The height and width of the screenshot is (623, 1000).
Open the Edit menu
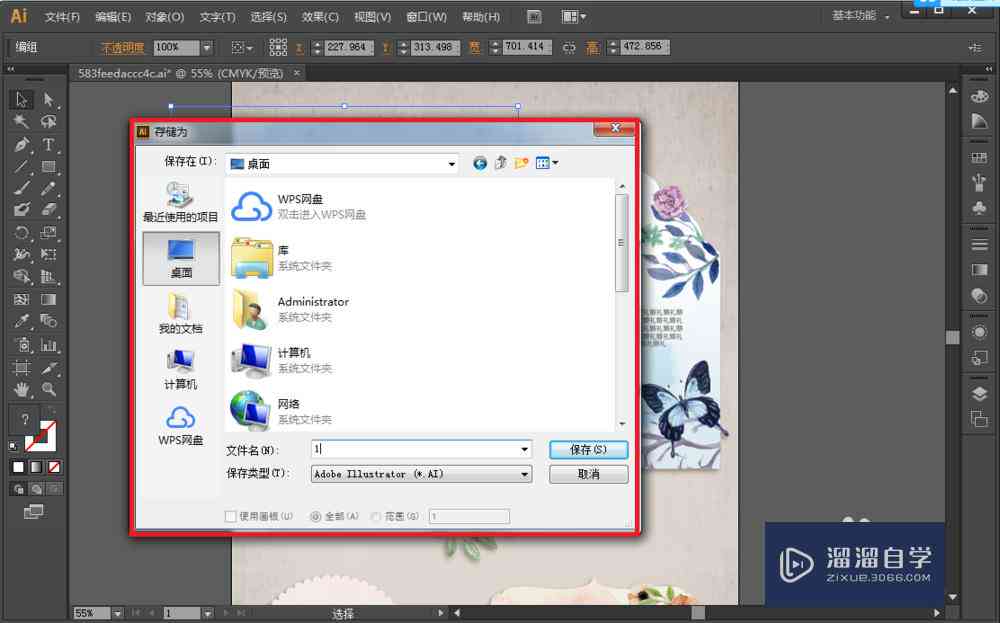click(x=113, y=17)
